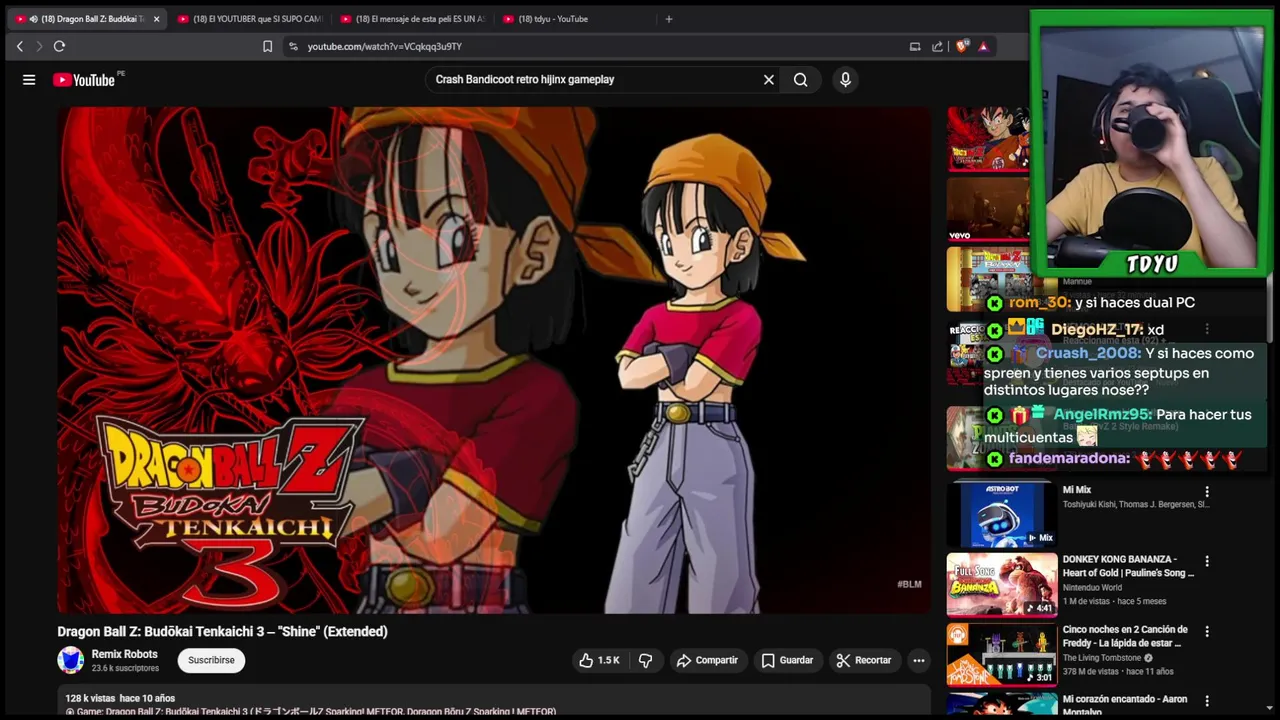Screen dimensions: 1280x720
Task: Click 'DONKEY KONG BANANZA - Heart of Gold' title
Action: [1128, 566]
